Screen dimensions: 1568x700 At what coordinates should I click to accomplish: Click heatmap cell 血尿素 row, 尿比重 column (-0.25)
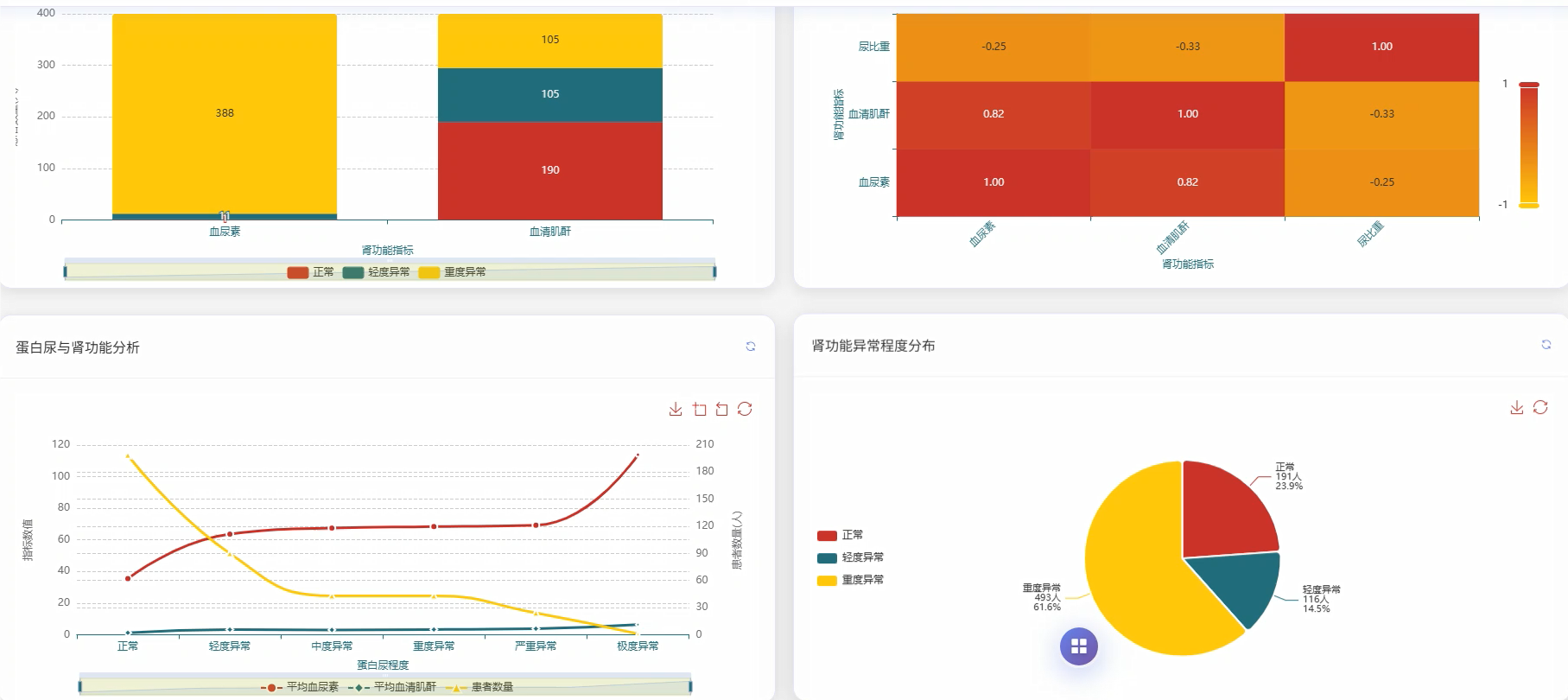(x=1382, y=182)
